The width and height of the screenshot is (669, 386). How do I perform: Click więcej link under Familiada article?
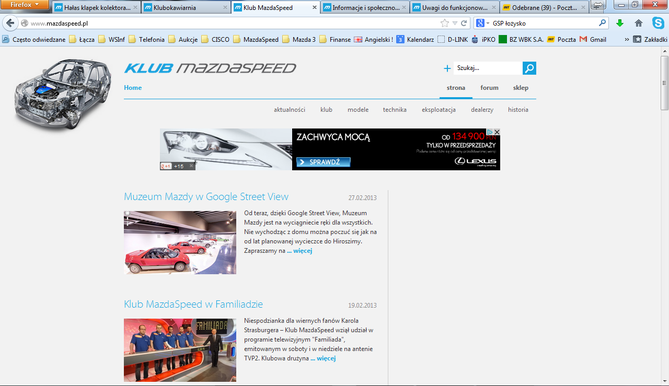click(x=326, y=358)
